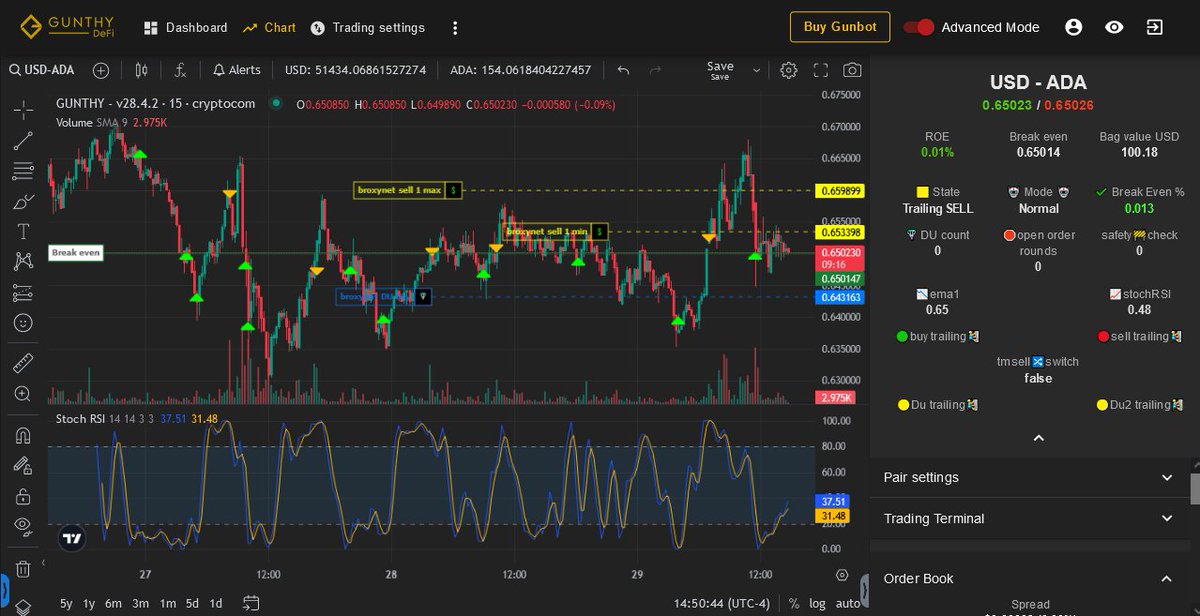Click the right panel scrollbar thumb
Viewport: 1200px width, 616px height.
tap(1194, 488)
